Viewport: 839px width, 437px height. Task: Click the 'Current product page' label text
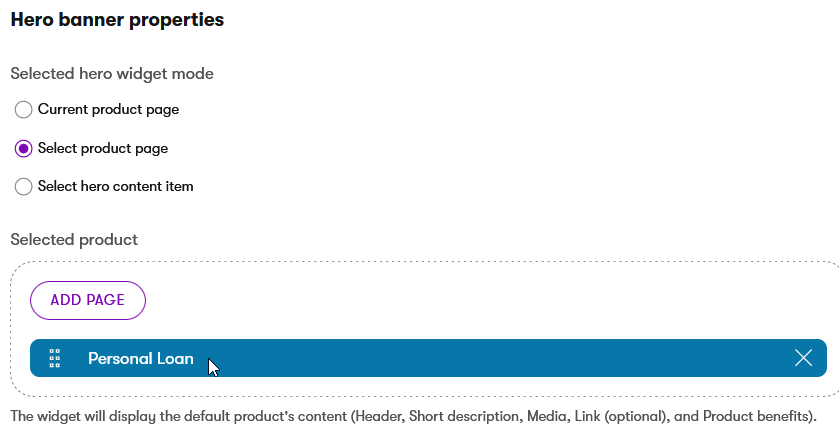pyautogui.click(x=108, y=110)
